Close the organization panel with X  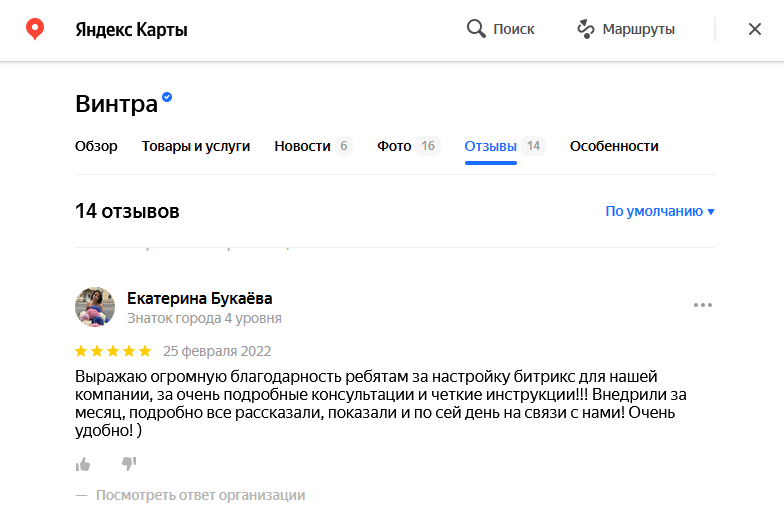point(754,29)
